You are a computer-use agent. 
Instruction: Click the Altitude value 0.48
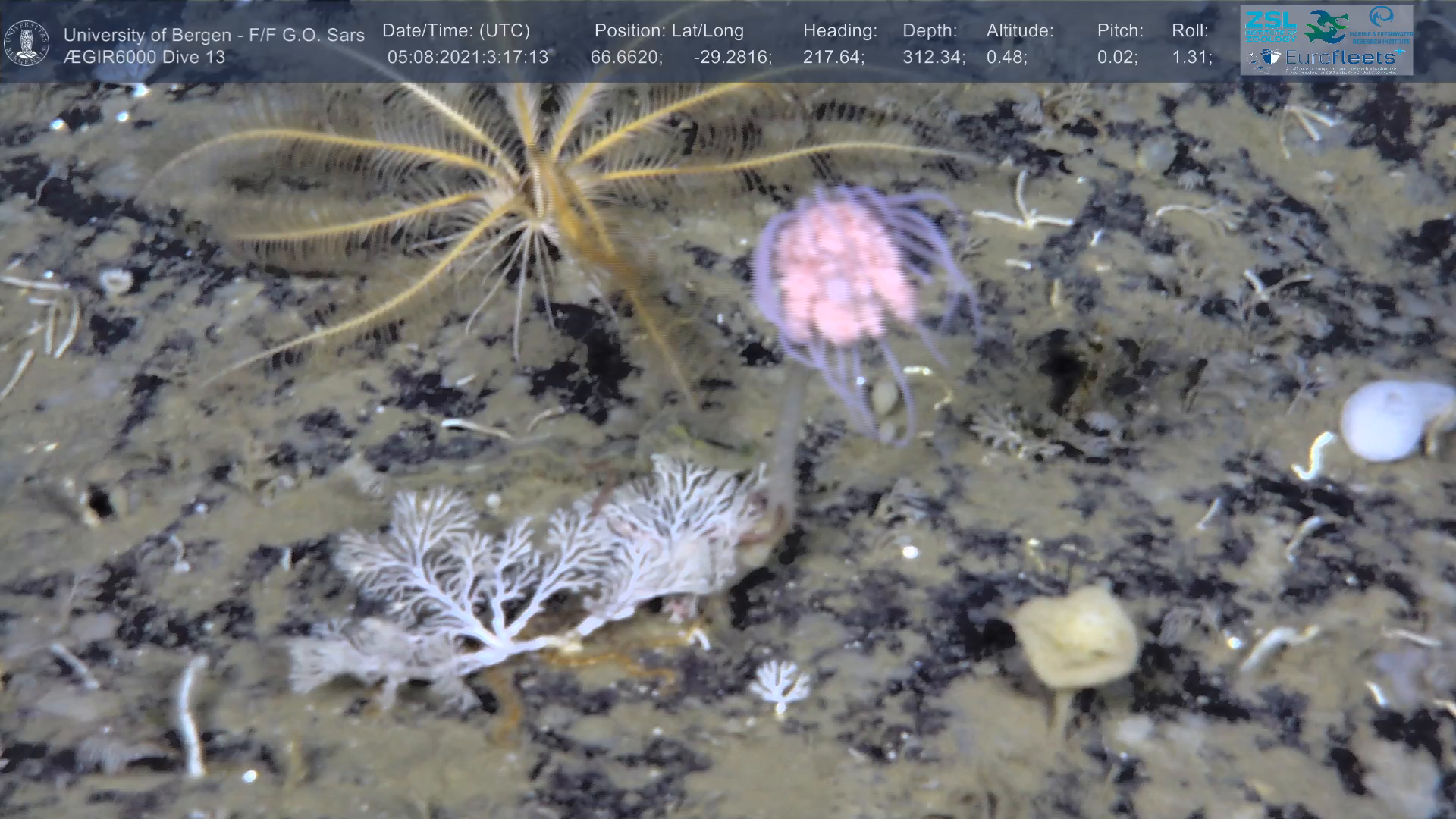pyautogui.click(x=1006, y=58)
